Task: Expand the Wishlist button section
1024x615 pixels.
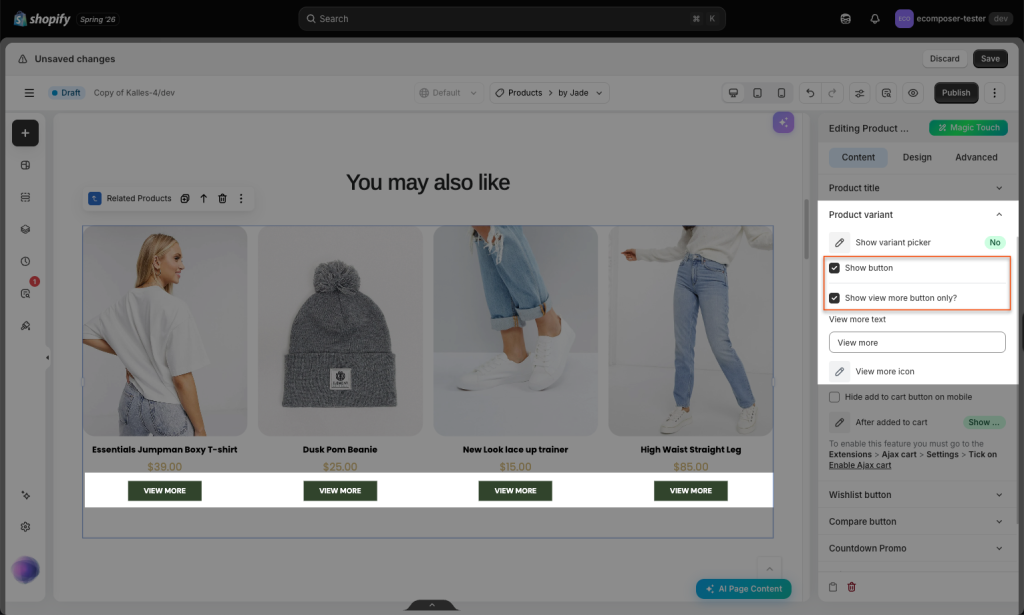Action: click(915, 495)
